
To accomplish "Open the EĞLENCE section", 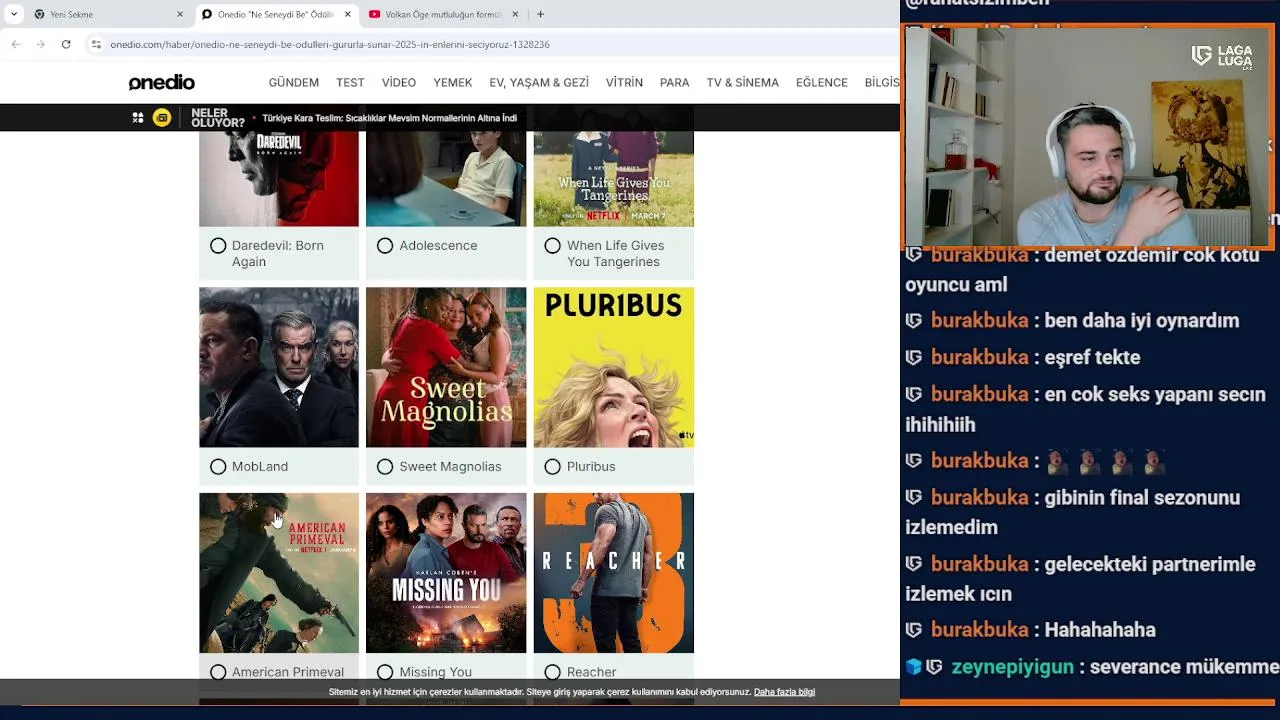I will pyautogui.click(x=821, y=83).
